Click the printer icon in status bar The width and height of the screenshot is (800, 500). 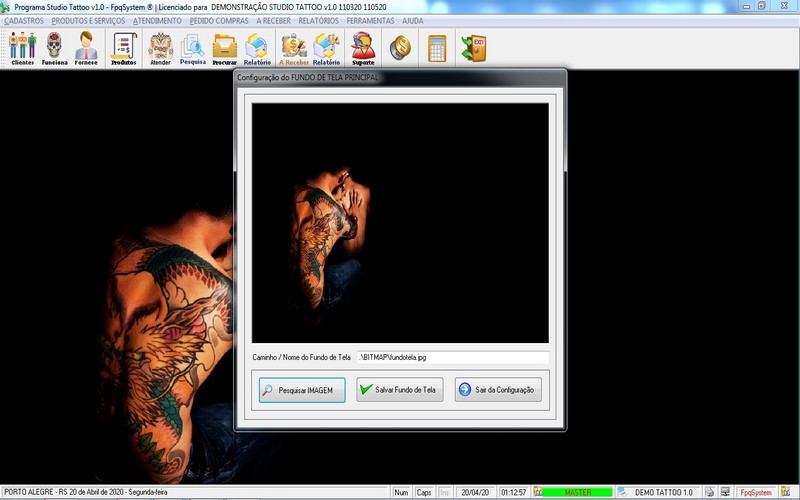pos(709,492)
